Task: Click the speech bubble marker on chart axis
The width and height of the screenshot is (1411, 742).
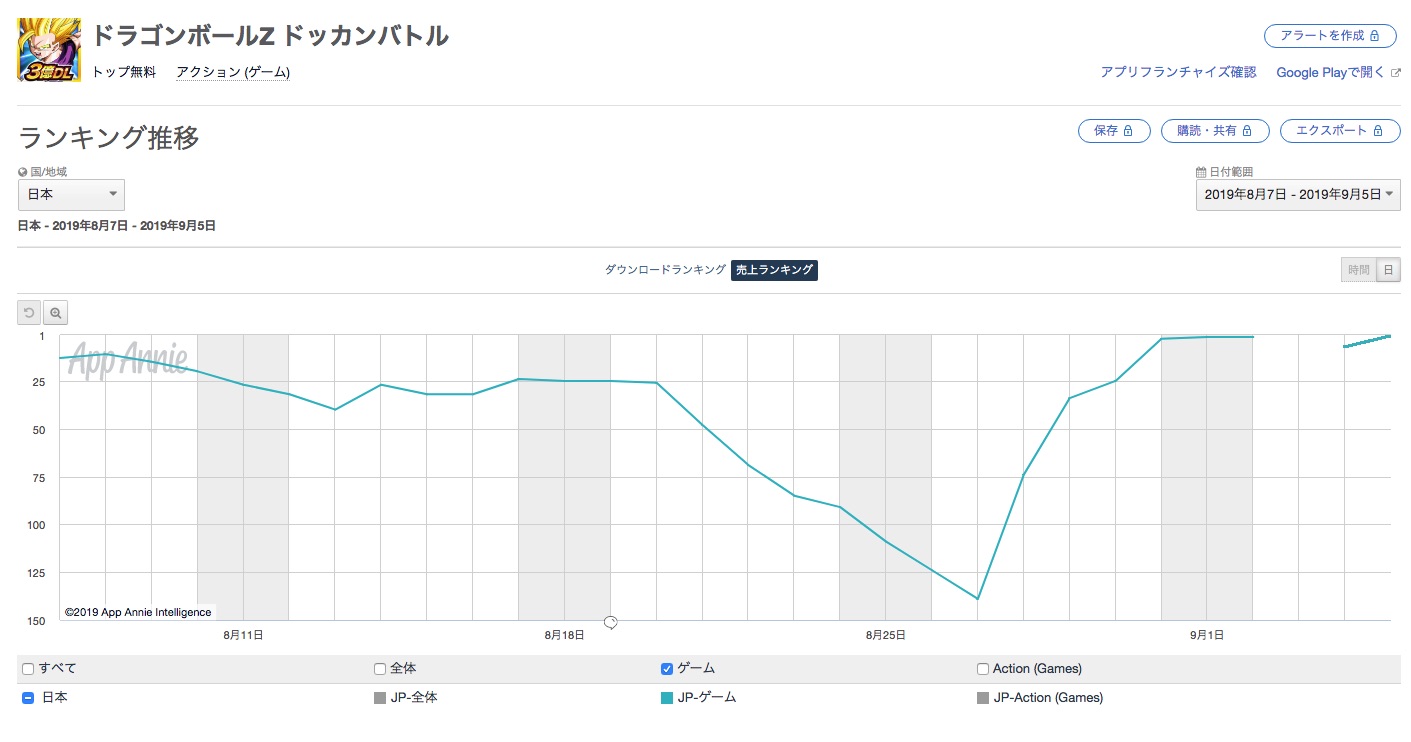Action: pos(610,623)
